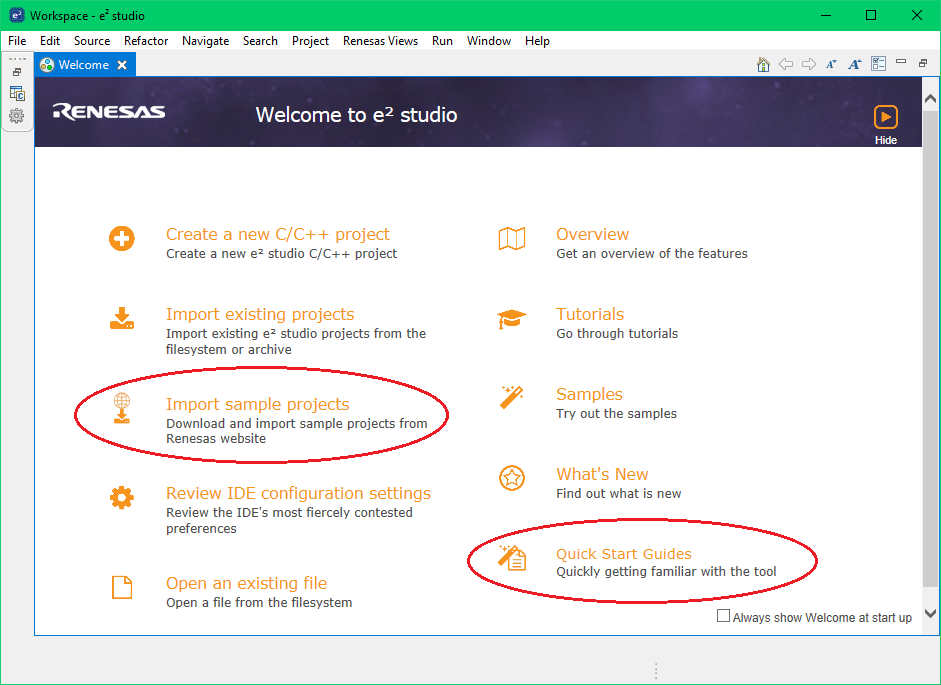Click 'Open a file from the filesystem' text
The width and height of the screenshot is (941, 685).
tap(259, 602)
